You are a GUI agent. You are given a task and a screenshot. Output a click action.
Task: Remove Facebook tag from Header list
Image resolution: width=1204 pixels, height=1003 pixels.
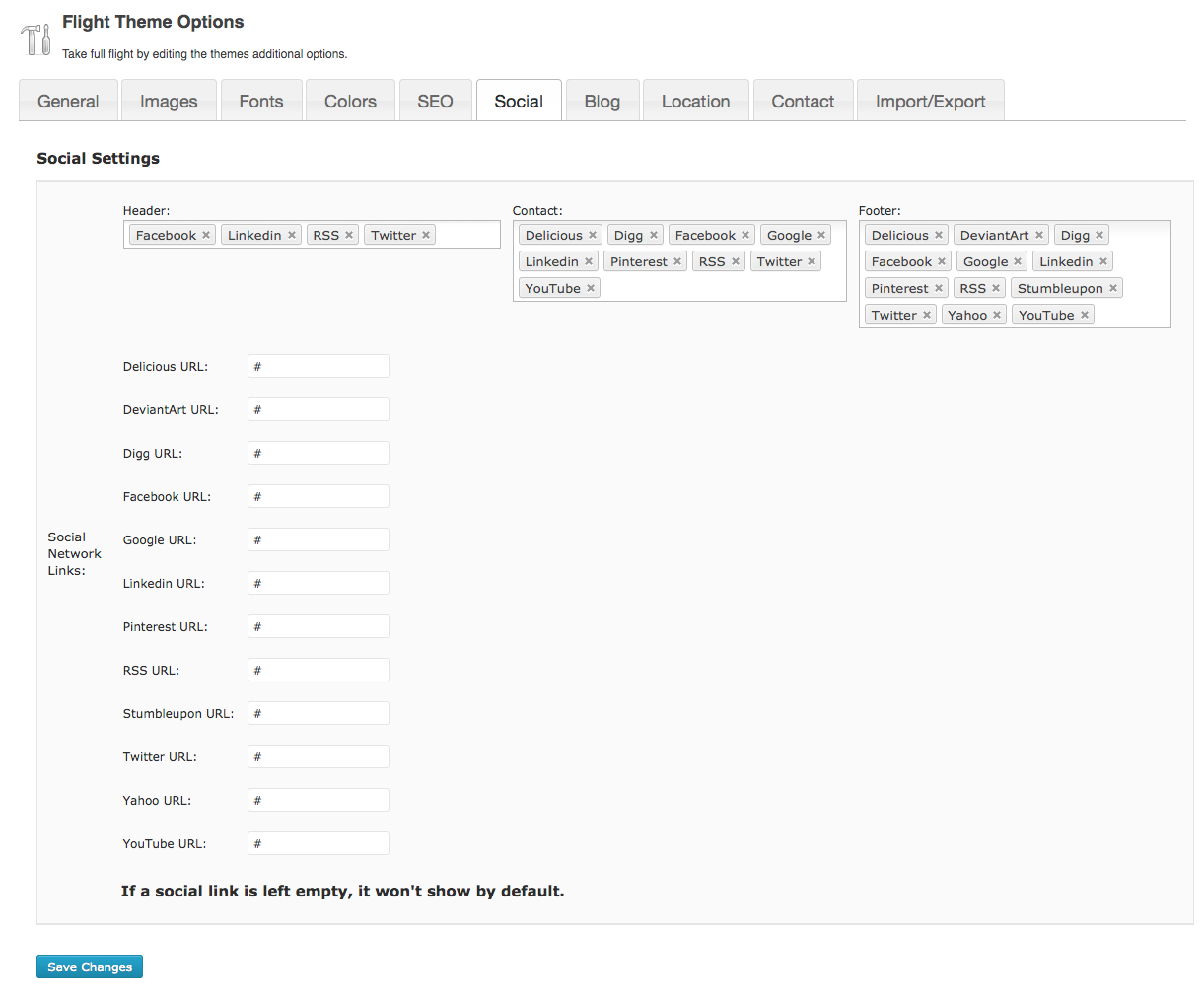click(206, 235)
